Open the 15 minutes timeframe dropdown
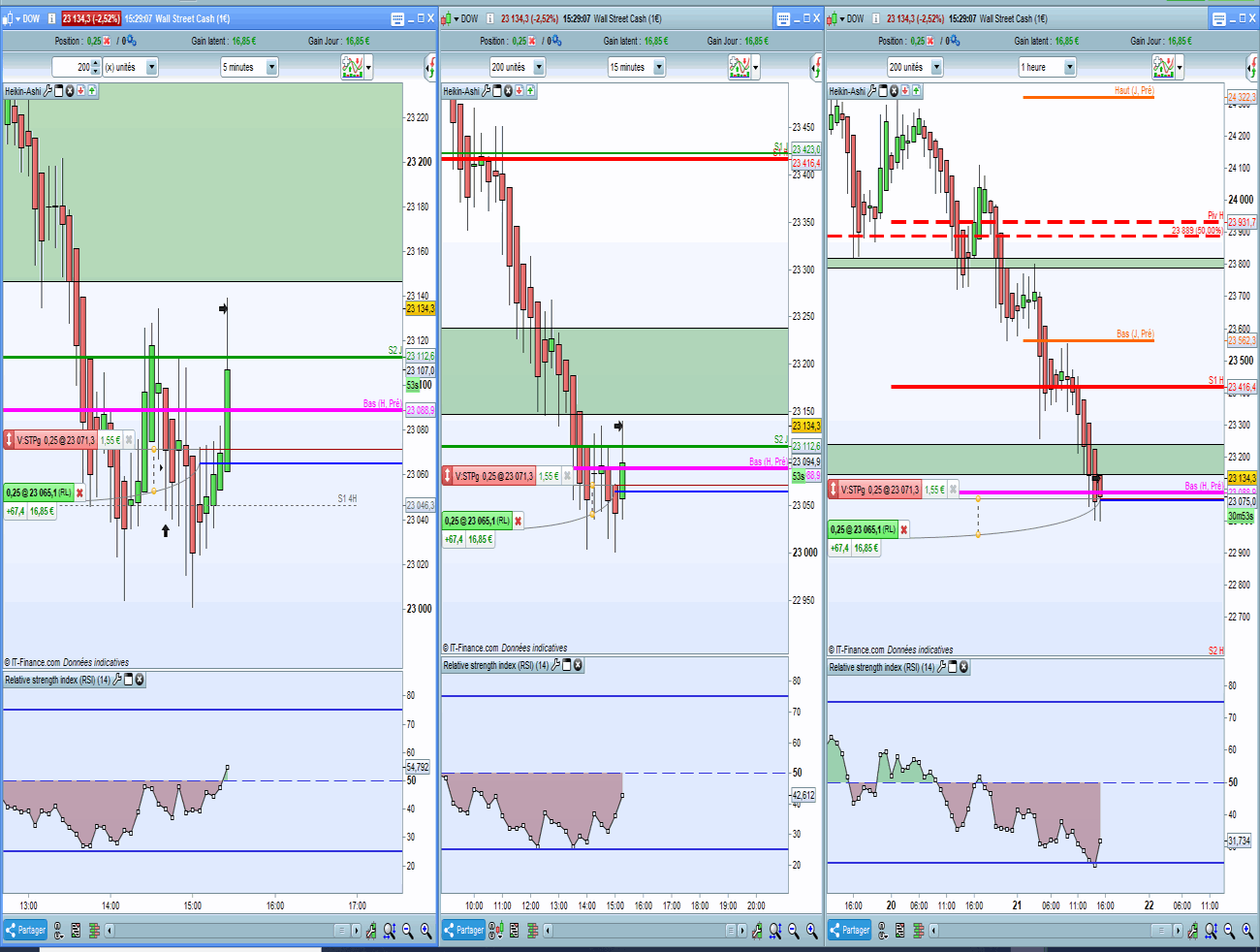The height and width of the screenshot is (952, 1260). coord(659,67)
